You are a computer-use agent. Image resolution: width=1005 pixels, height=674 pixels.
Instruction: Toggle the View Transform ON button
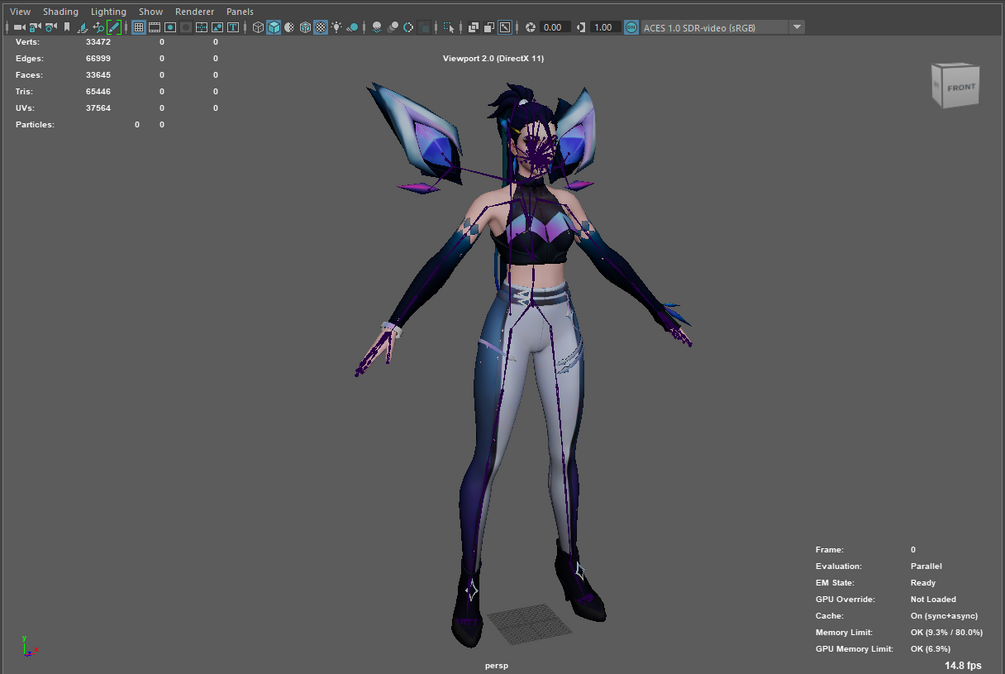631,27
